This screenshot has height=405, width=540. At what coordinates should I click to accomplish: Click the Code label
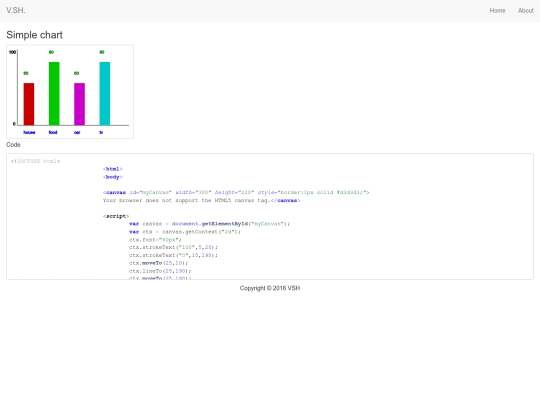pyautogui.click(x=13, y=145)
